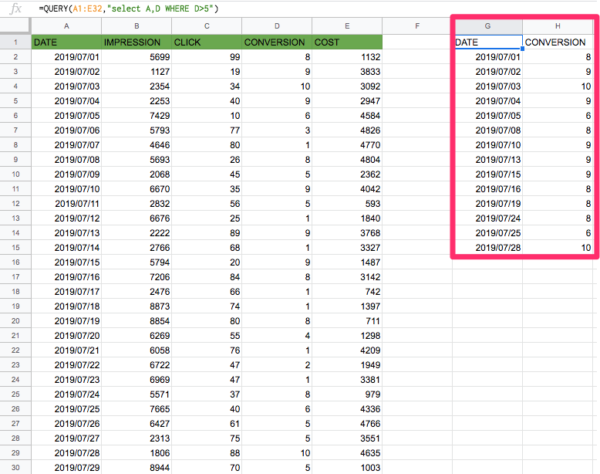
Task: Click 2019/07/03 in column G
Action: click(488, 86)
